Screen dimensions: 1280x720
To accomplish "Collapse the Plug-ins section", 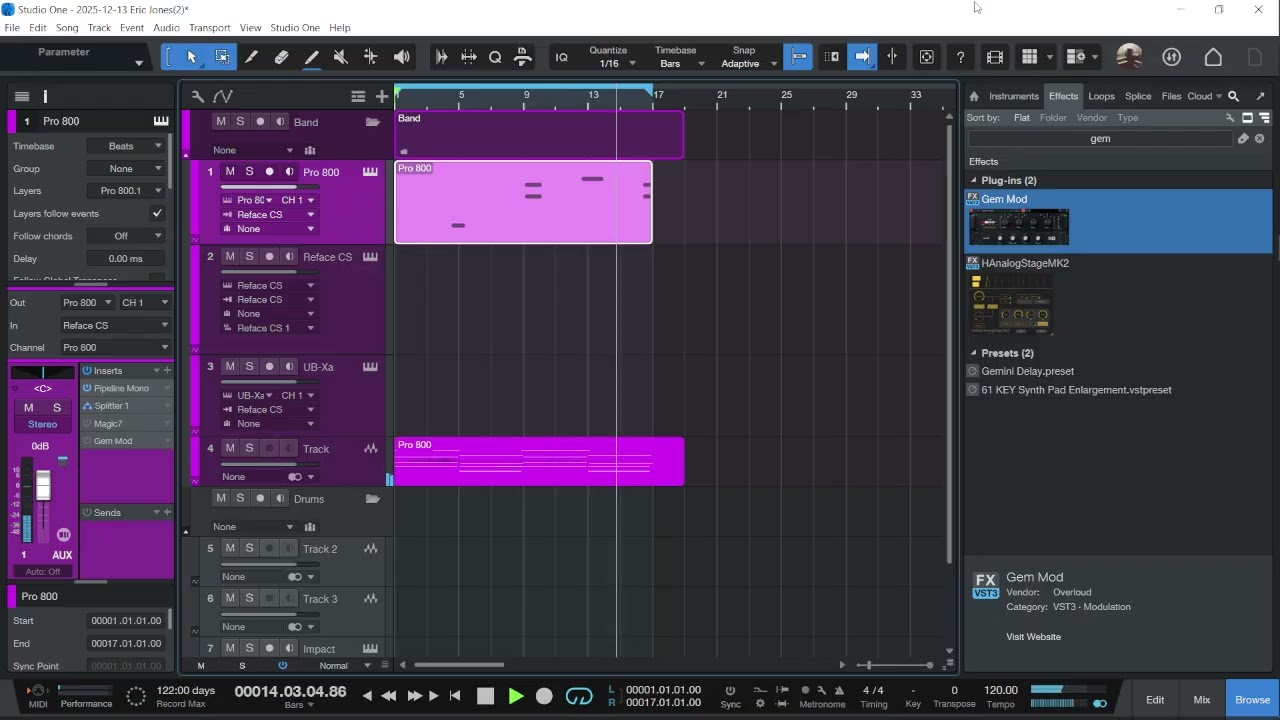I will tap(974, 180).
